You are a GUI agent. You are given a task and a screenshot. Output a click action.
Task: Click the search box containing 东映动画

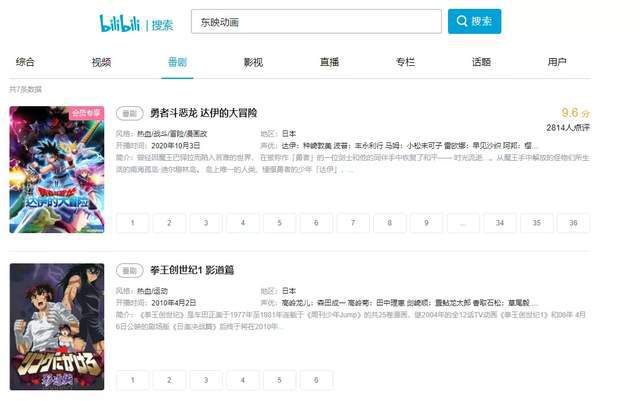coord(316,22)
